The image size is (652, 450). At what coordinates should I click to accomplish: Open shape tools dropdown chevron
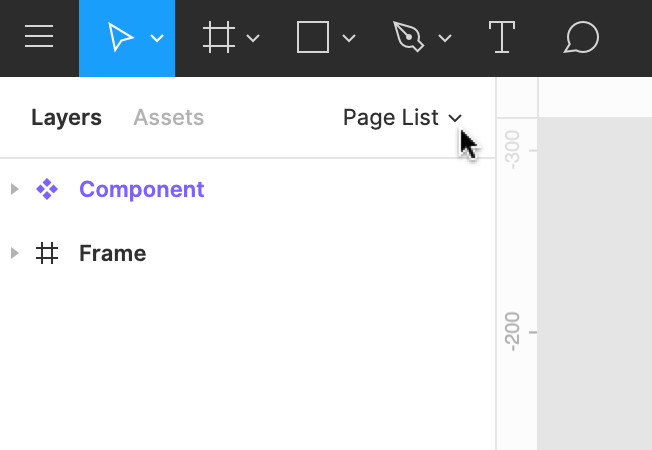pos(349,39)
